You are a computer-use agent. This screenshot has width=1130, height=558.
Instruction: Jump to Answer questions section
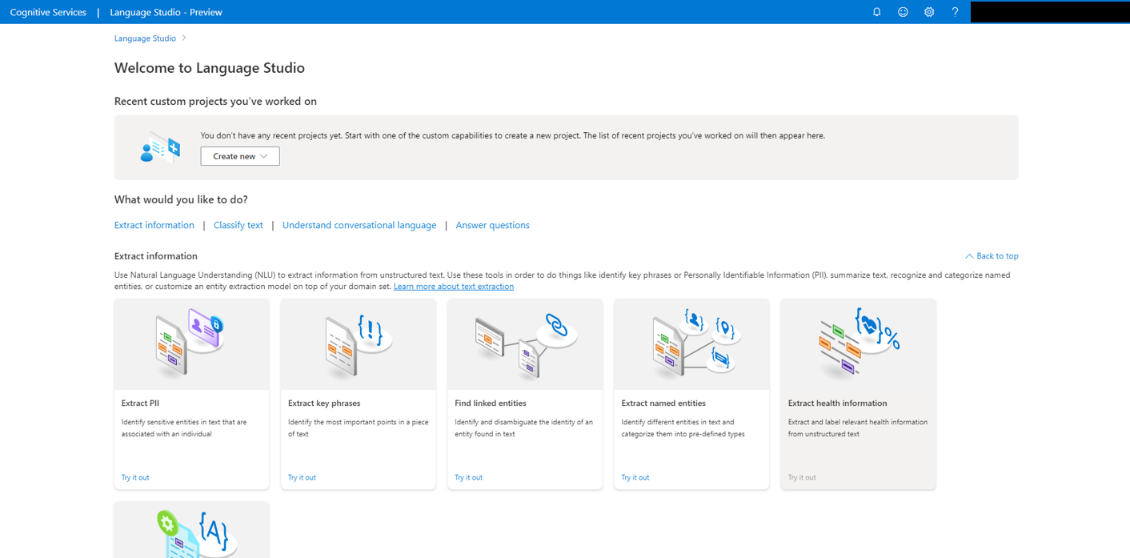click(493, 225)
